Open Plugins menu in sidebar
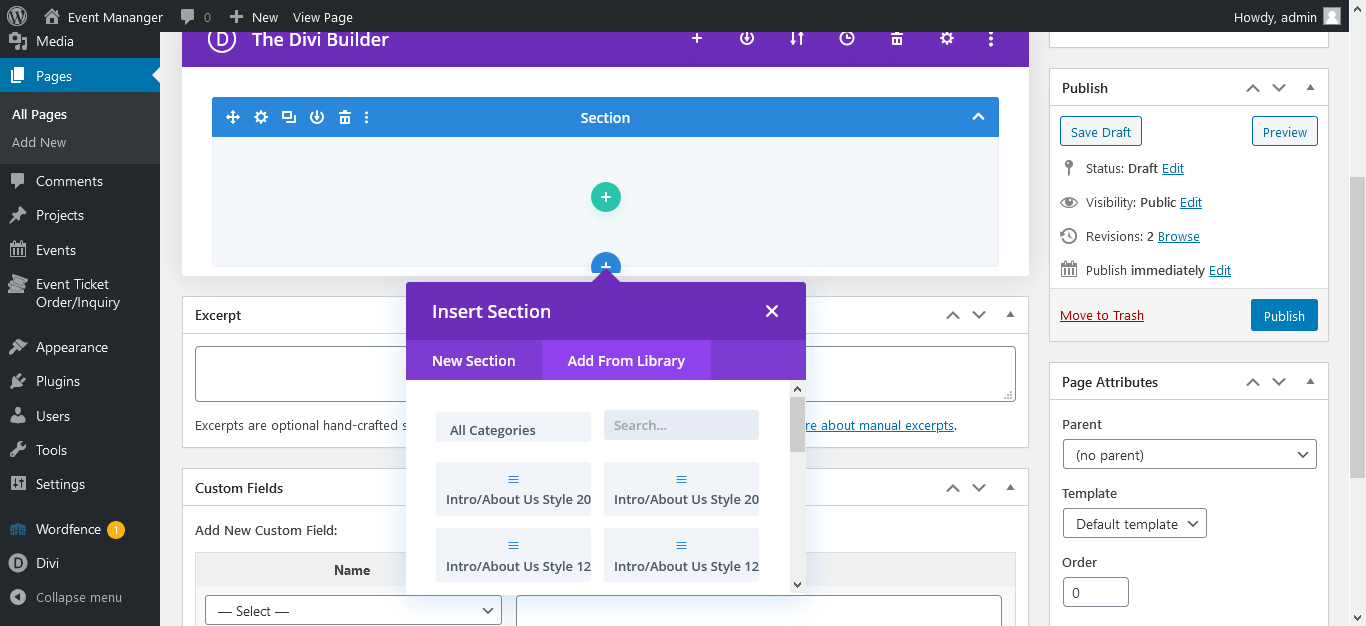1366x626 pixels. (x=80, y=381)
